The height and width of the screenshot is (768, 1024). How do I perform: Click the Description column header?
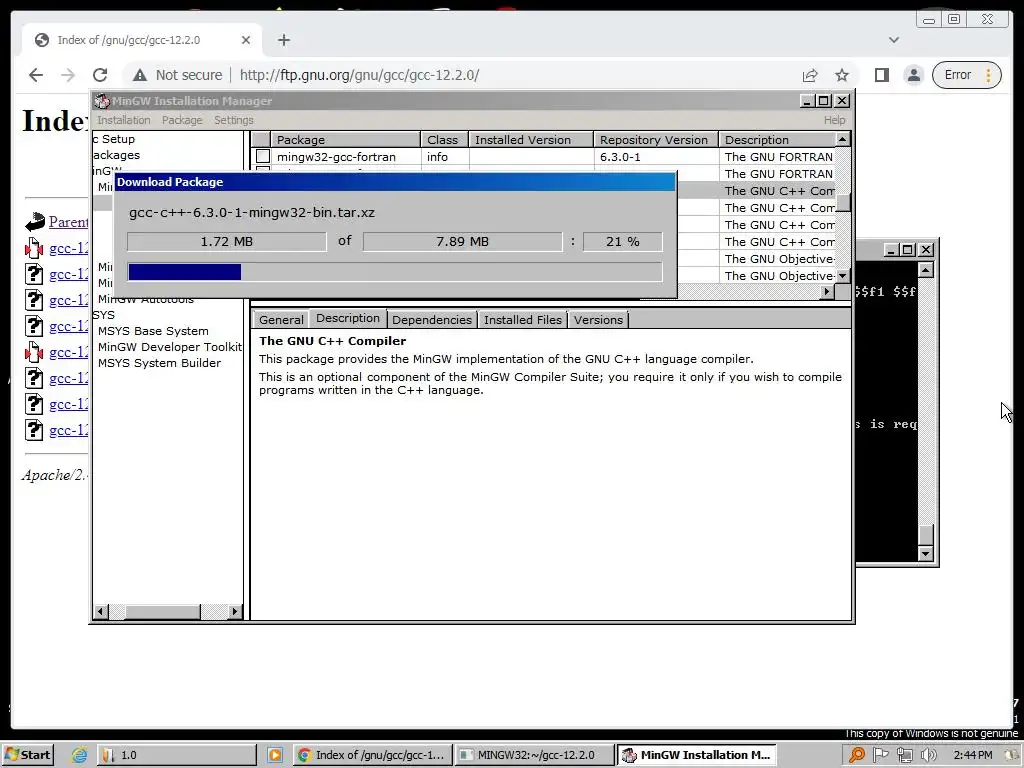[x=776, y=140]
